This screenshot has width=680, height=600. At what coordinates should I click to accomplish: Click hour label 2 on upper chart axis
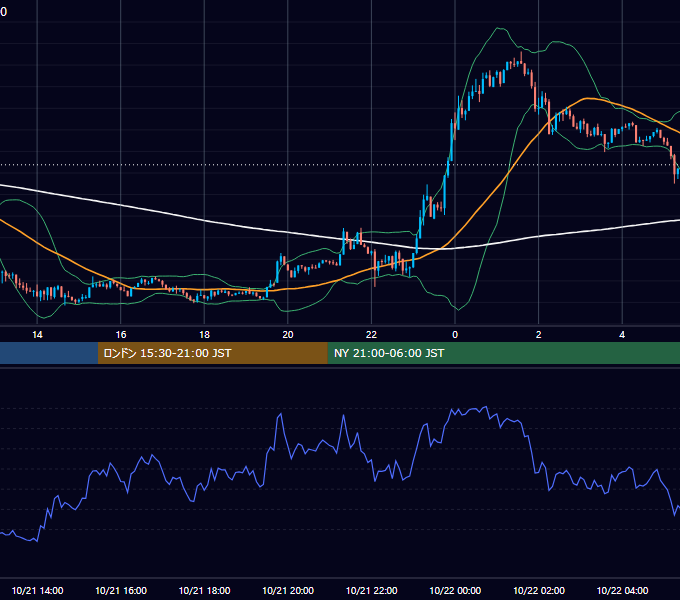click(x=539, y=335)
